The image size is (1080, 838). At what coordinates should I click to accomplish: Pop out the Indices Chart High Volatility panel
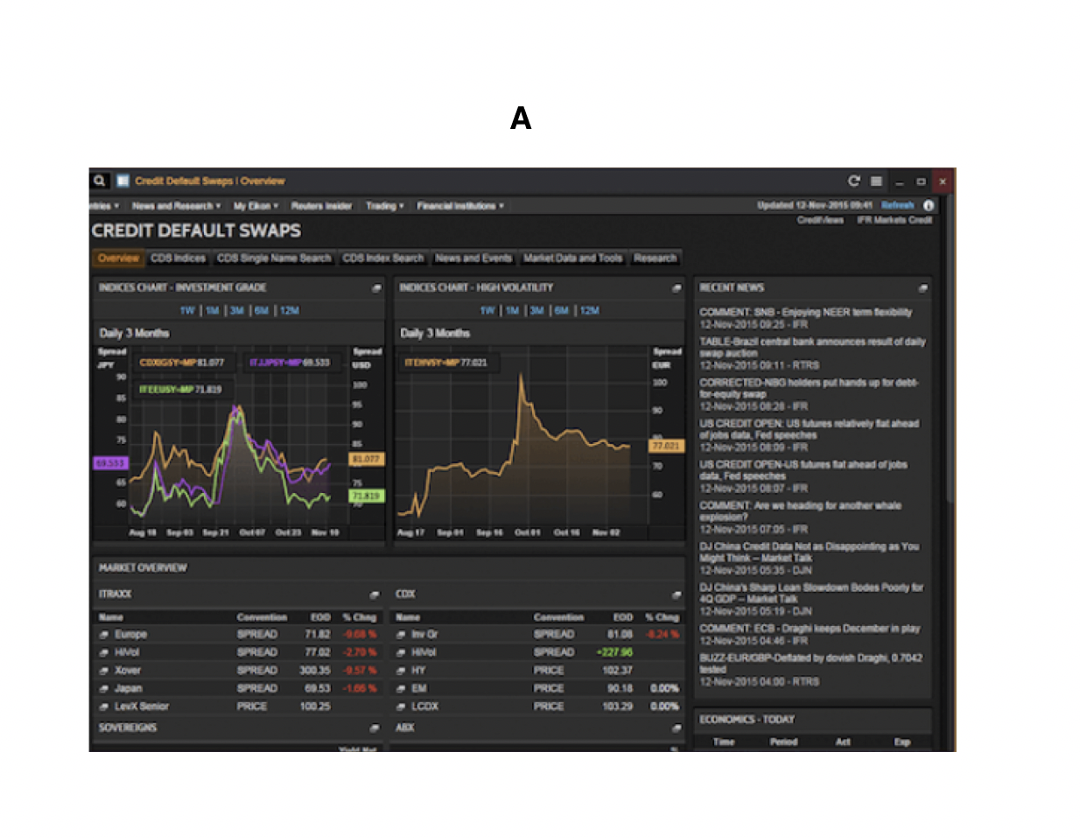[x=676, y=288]
